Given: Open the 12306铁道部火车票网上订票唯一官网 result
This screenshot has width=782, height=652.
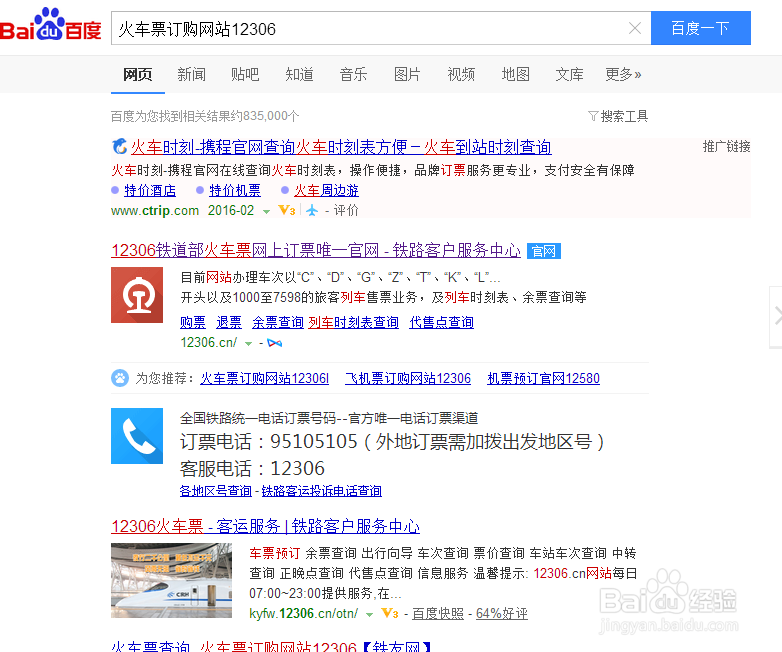Looking at the screenshot, I should point(316,250).
